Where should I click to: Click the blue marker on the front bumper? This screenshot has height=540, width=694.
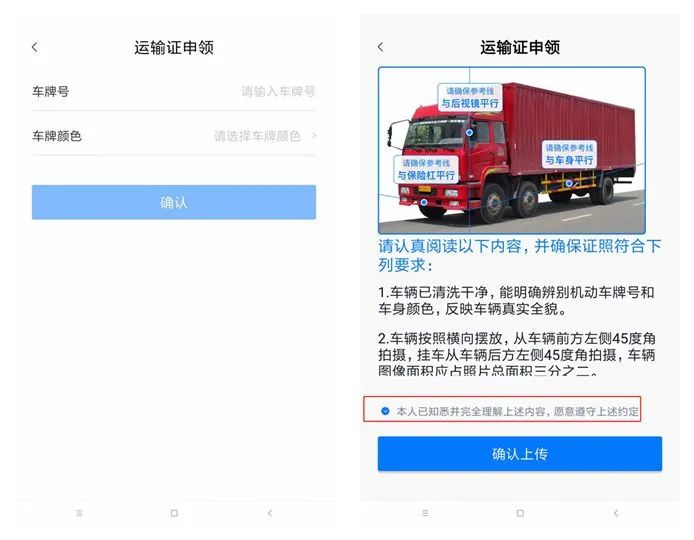424,202
